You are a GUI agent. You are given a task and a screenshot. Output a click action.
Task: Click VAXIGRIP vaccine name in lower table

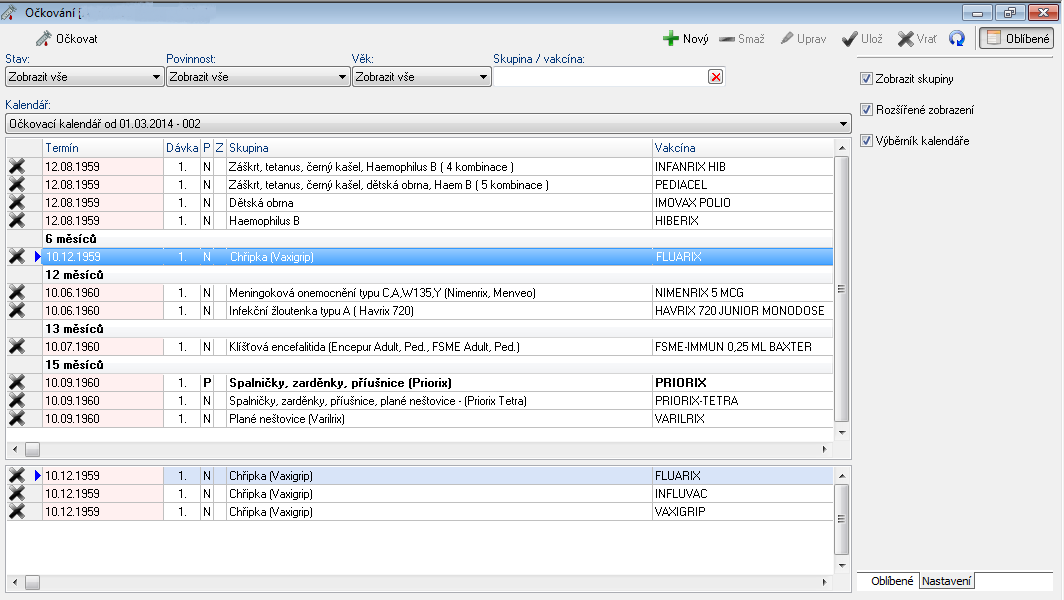[680, 512]
